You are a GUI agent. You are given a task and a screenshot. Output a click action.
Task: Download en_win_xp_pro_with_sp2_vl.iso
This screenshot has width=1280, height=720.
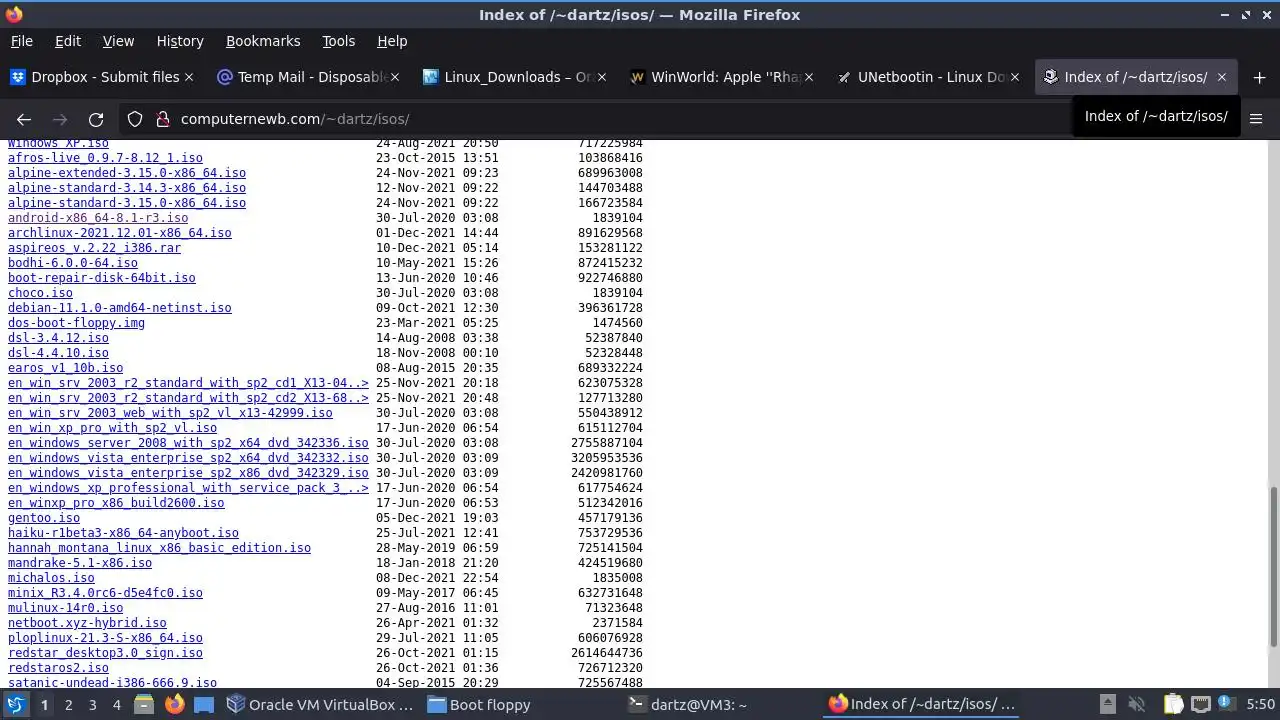[x=112, y=428]
